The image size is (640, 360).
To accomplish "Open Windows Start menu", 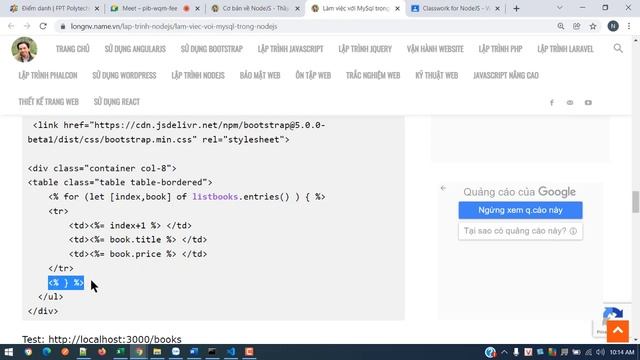I will pos(8,352).
